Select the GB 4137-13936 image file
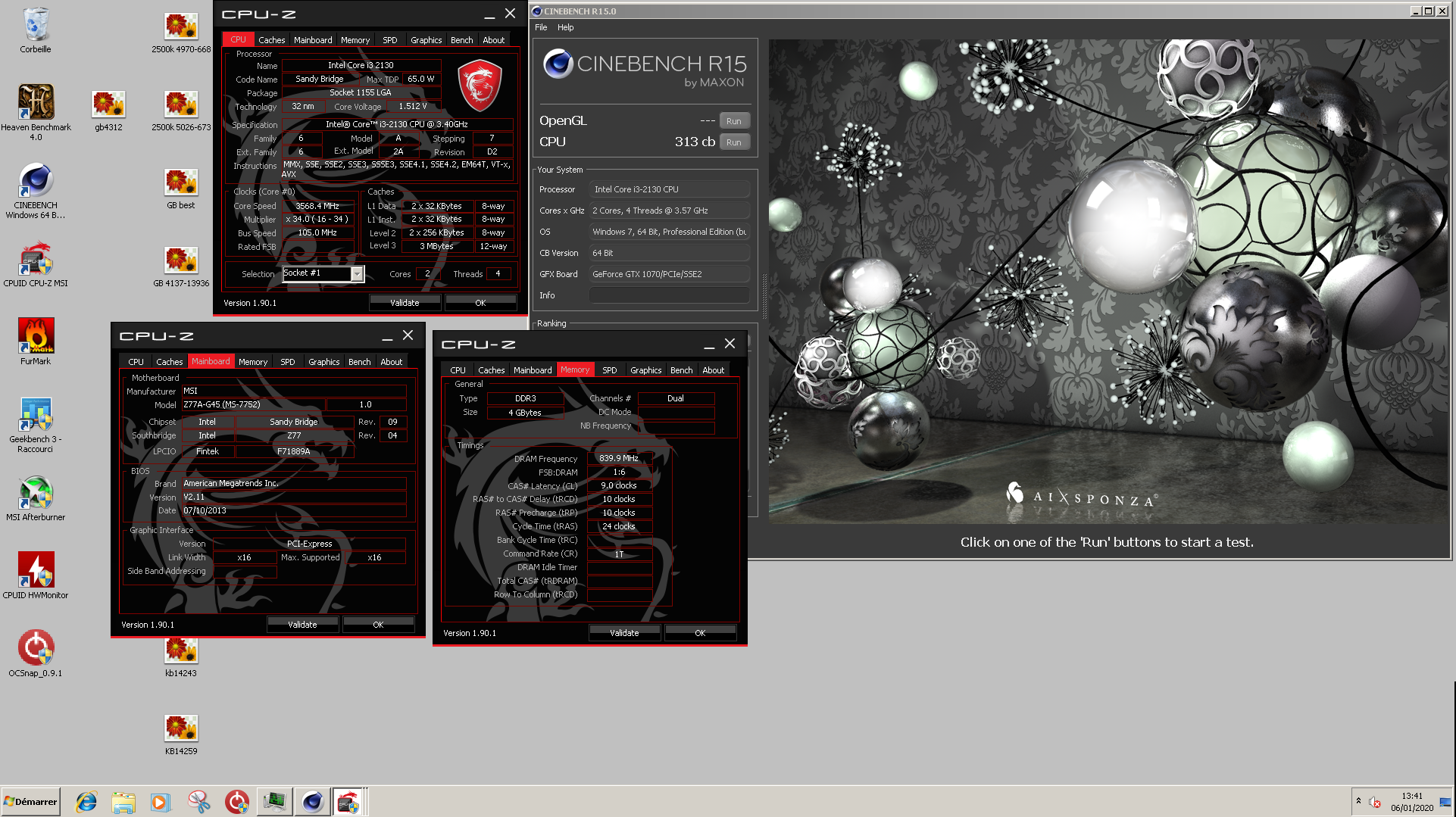This screenshot has width=1456, height=817. (181, 267)
